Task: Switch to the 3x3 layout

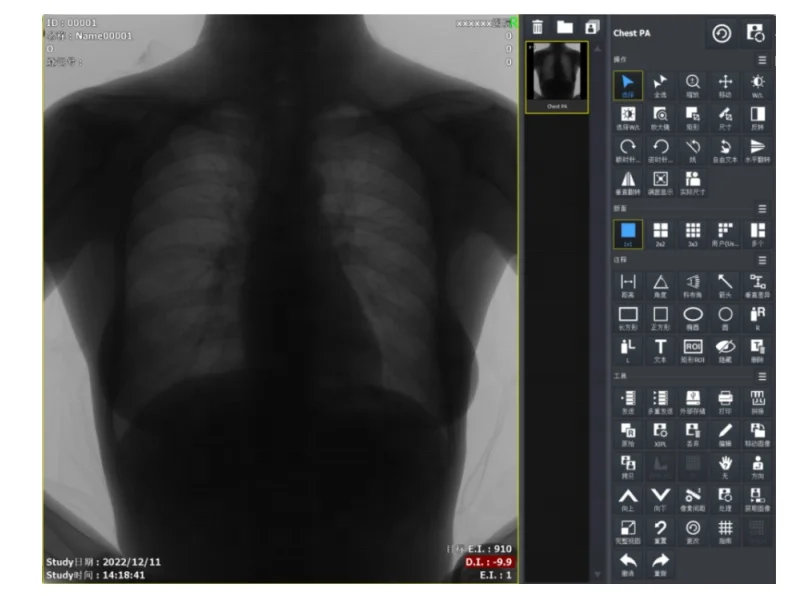Action: (692, 234)
